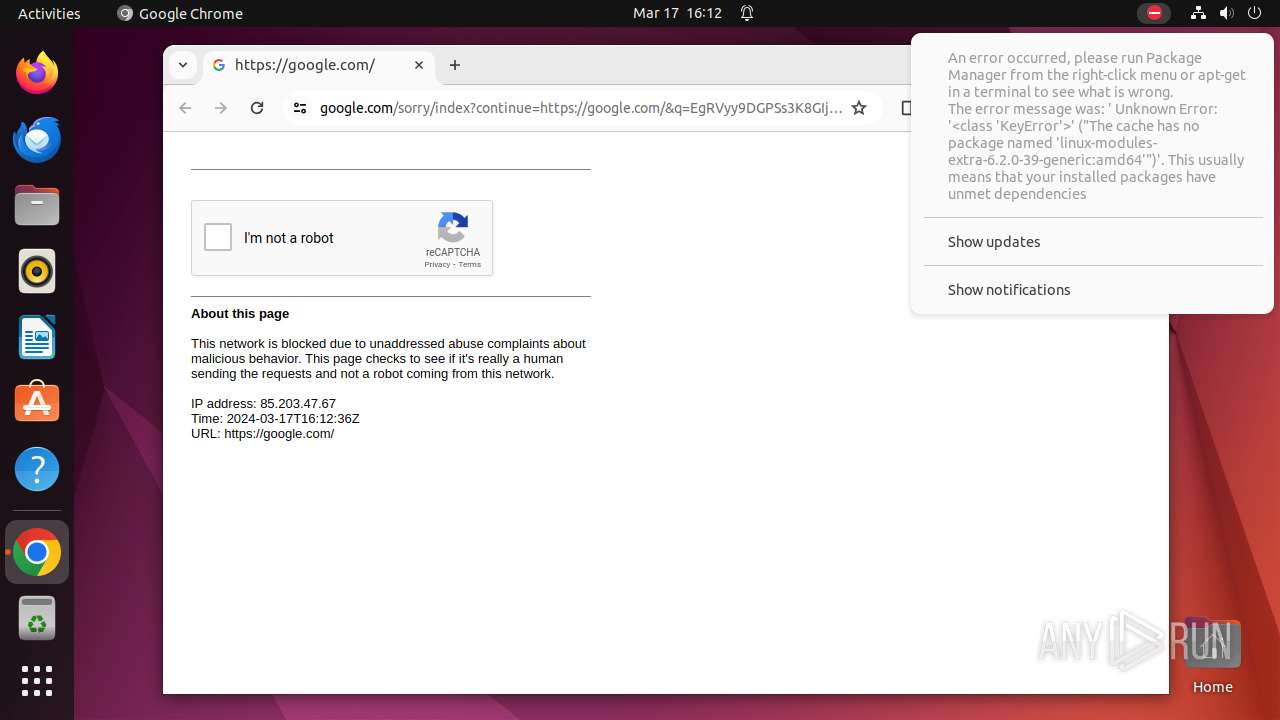Click the Google Chrome dock icon

pyautogui.click(x=37, y=552)
